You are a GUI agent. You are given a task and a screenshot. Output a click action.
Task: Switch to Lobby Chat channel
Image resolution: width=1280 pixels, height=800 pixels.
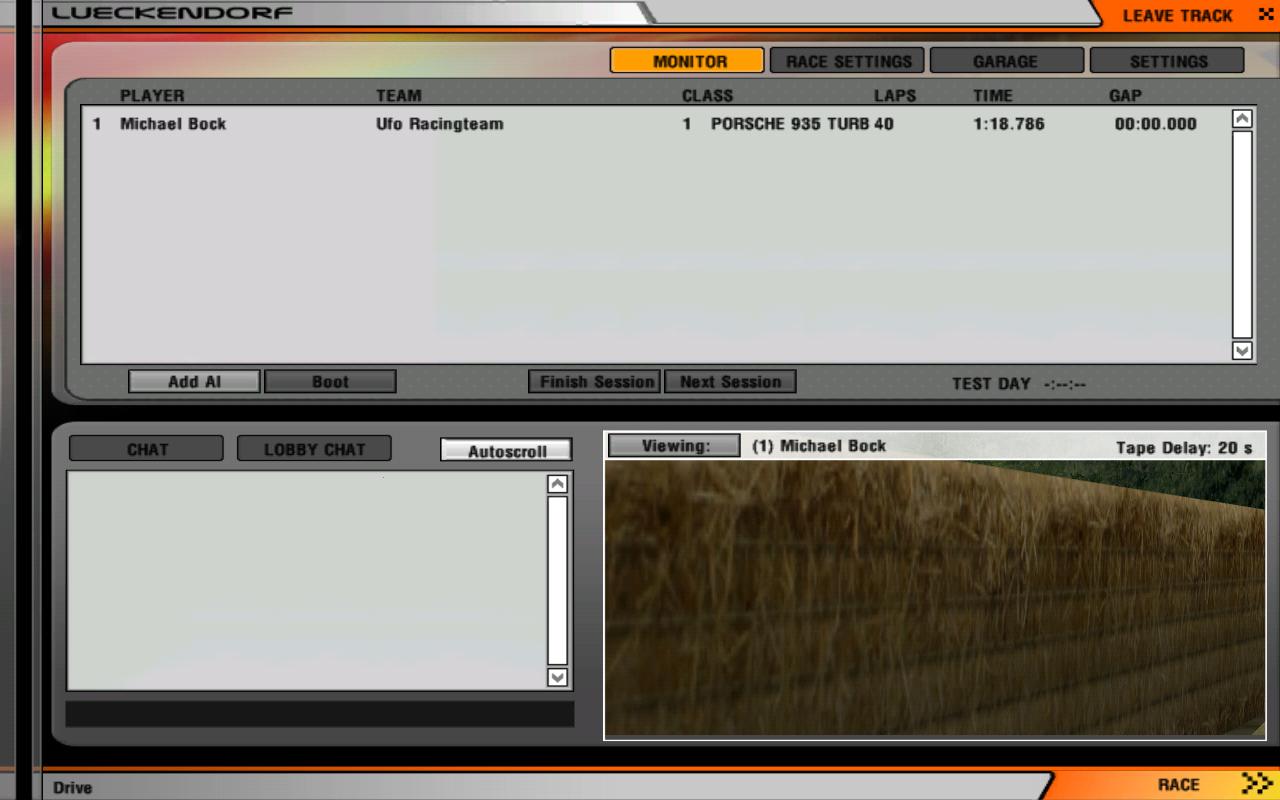point(314,449)
